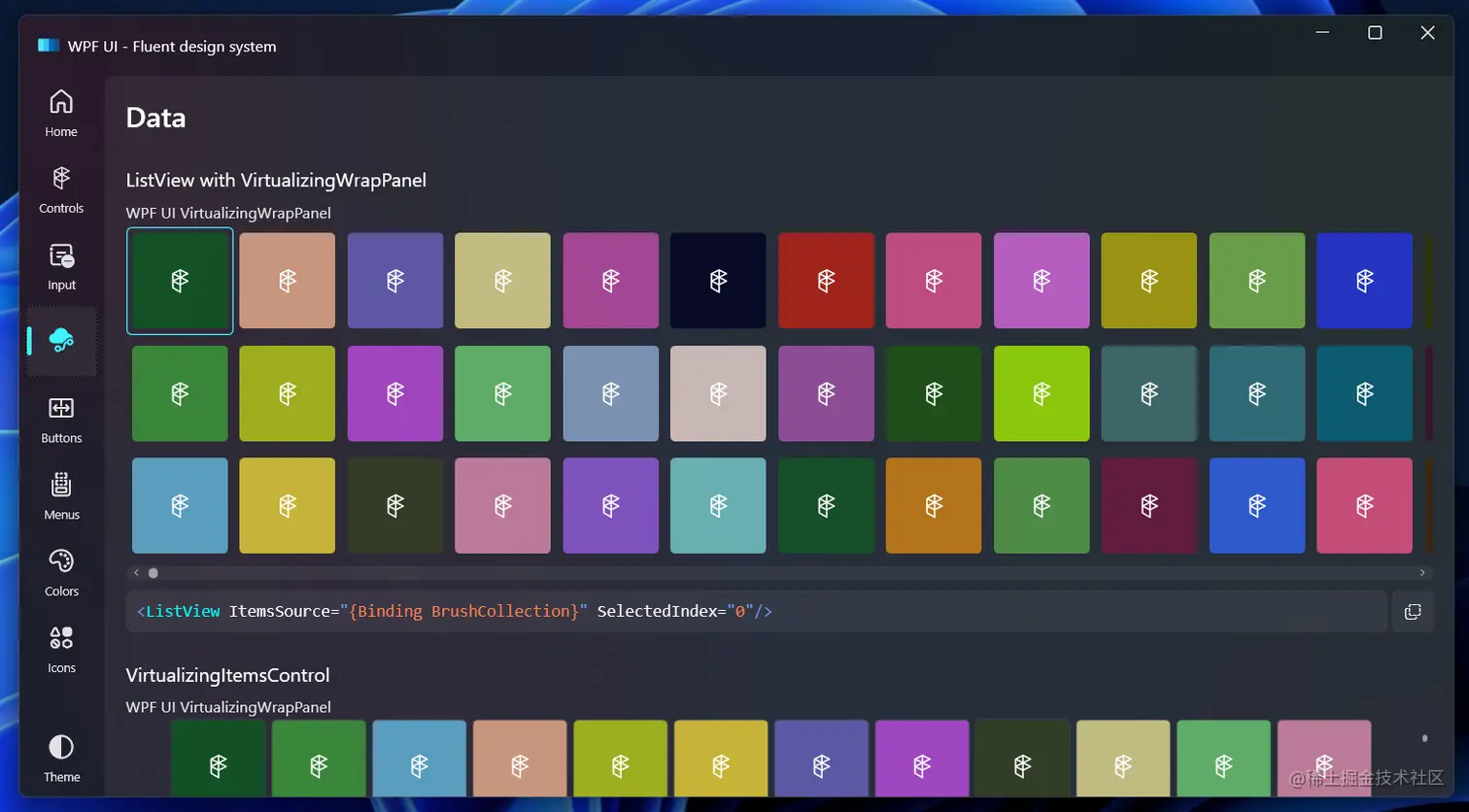Screen dimensions: 1469x812
Task: Open the Icons gallery from sidebar
Action: coord(60,648)
